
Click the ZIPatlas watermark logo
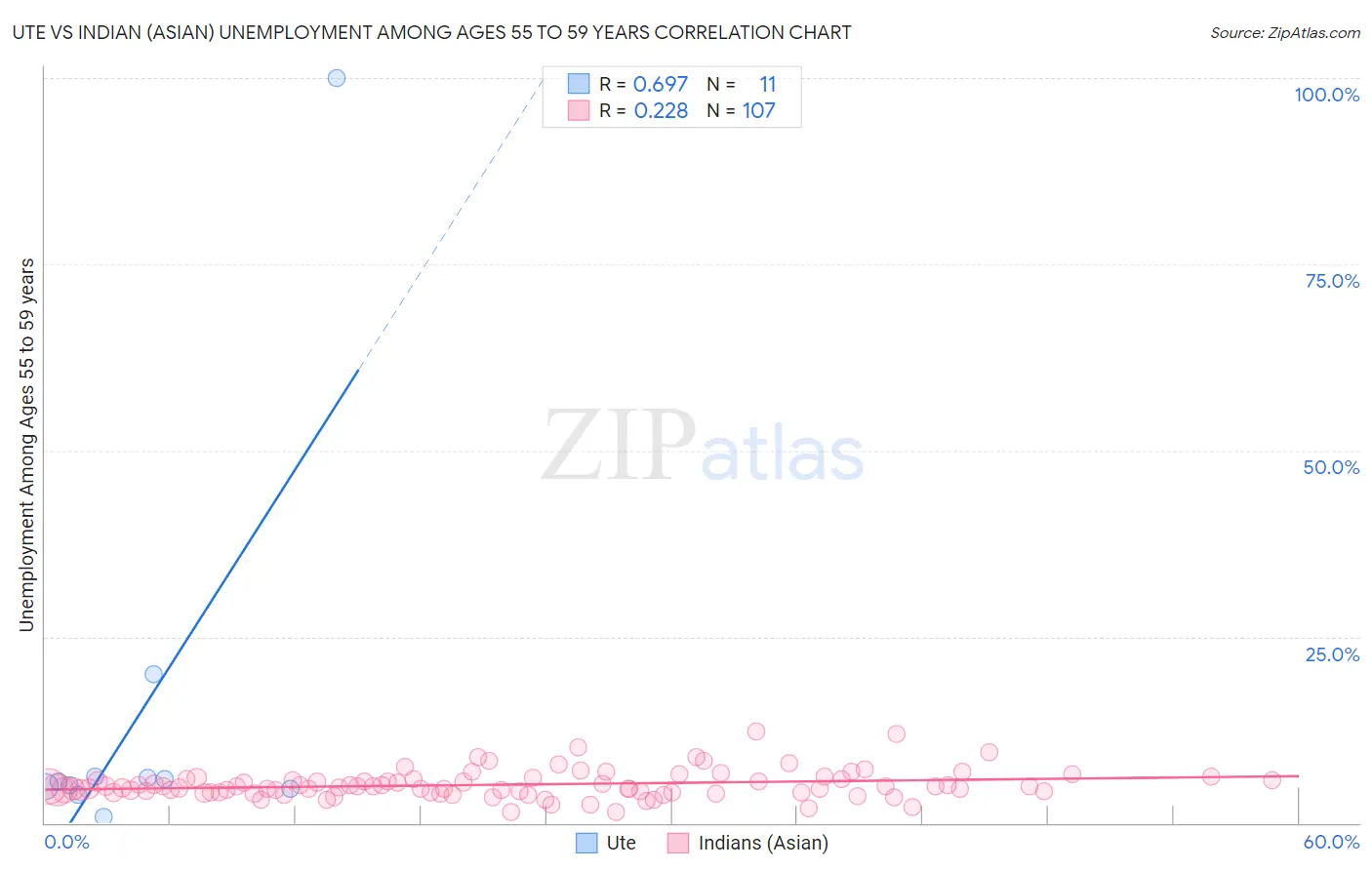coord(703,447)
